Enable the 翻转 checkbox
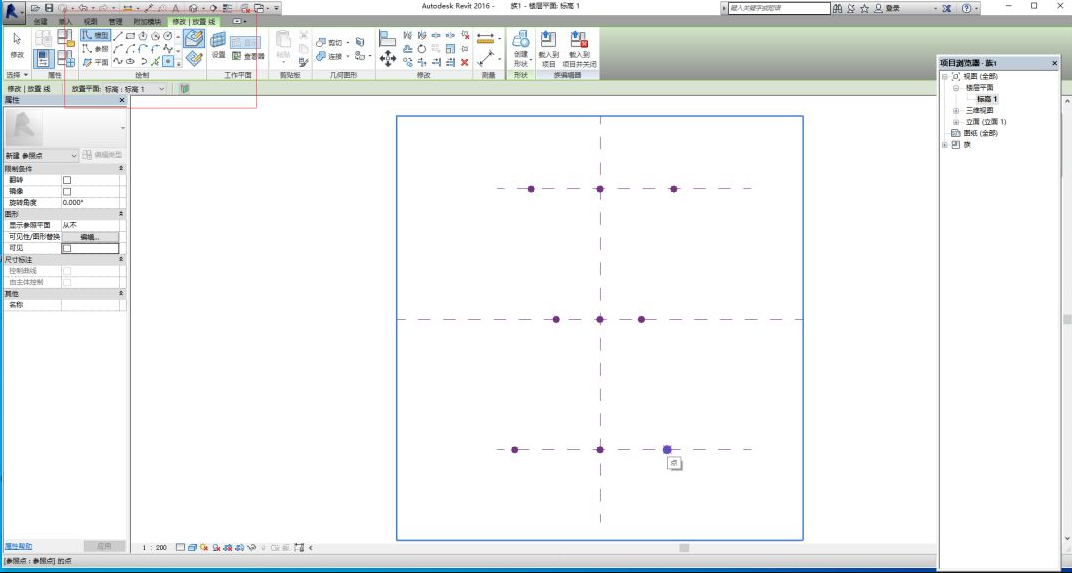 tap(67, 180)
